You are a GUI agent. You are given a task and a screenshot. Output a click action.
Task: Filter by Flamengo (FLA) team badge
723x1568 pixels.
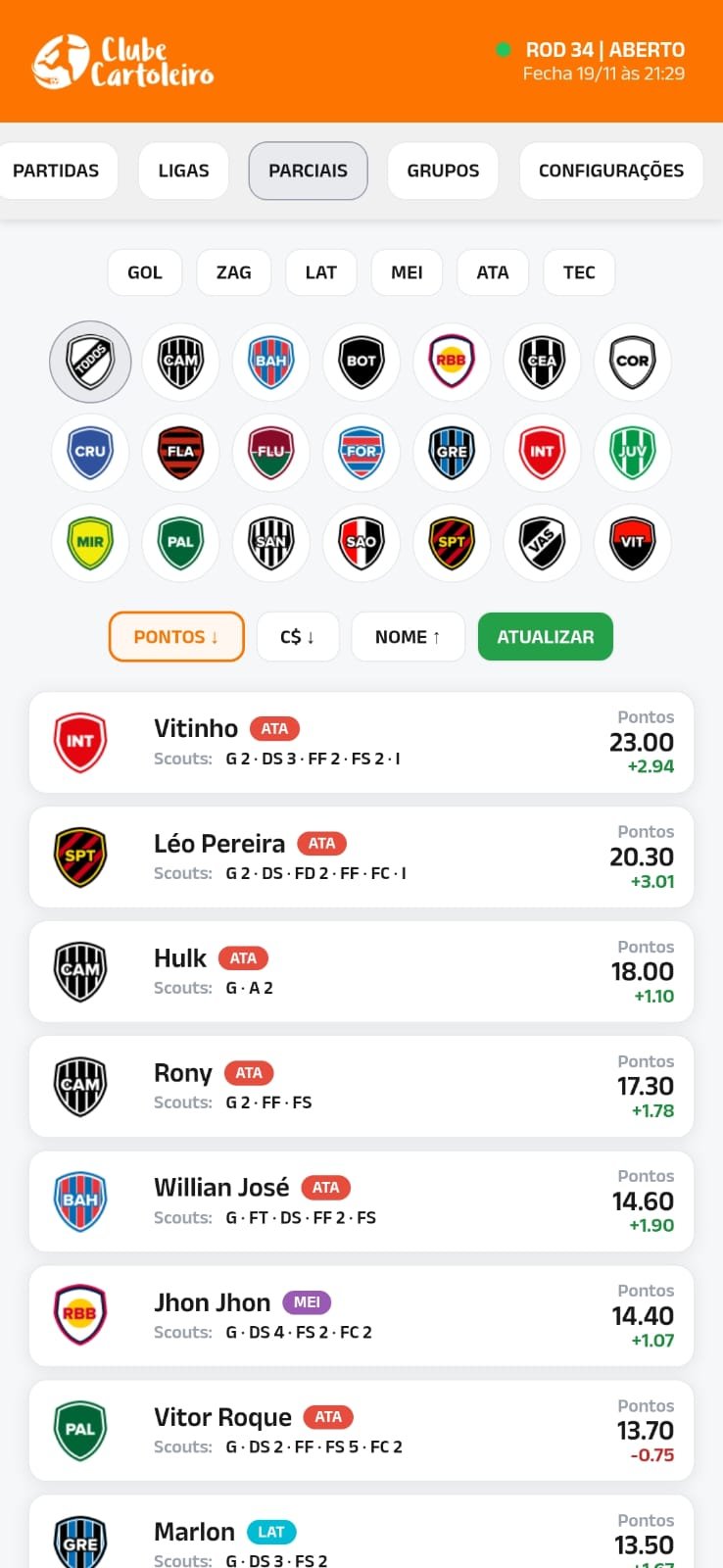[x=180, y=452]
